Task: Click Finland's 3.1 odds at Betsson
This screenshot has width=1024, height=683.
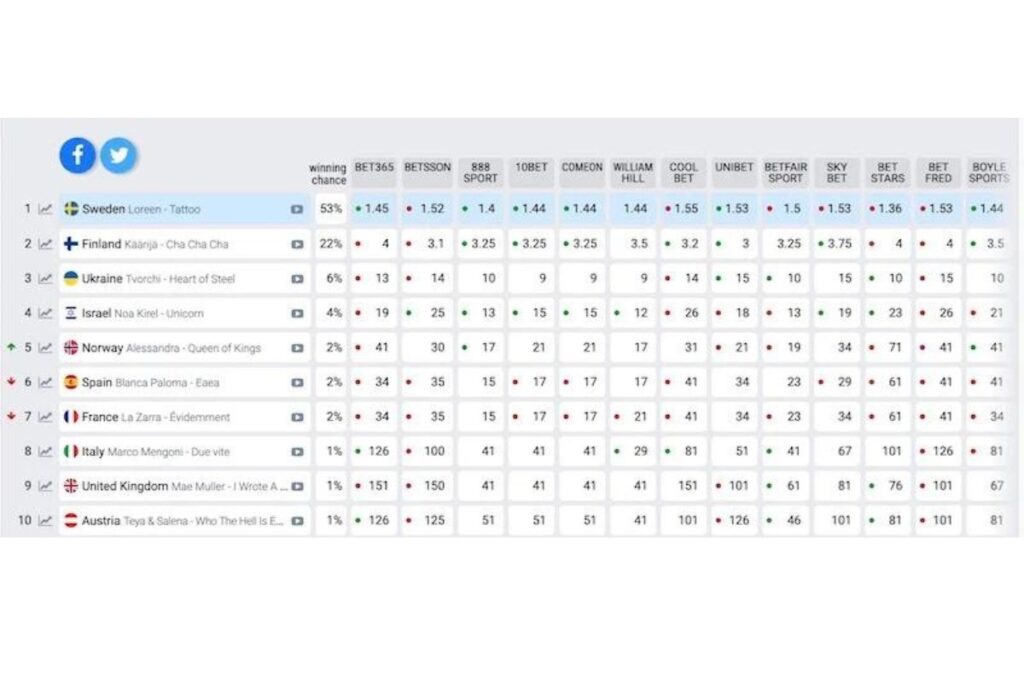Action: (x=427, y=244)
